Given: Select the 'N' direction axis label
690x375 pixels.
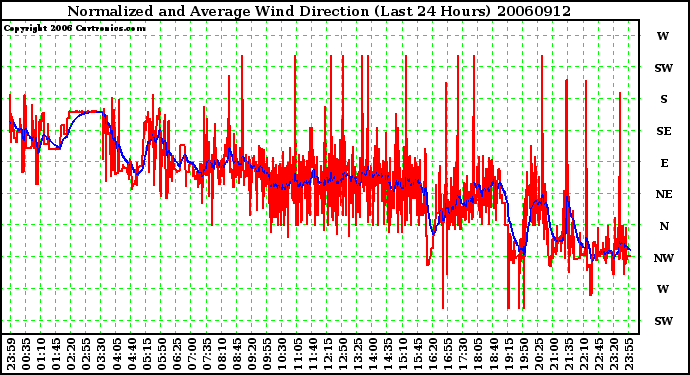Looking at the screenshot, I should click(x=664, y=226).
